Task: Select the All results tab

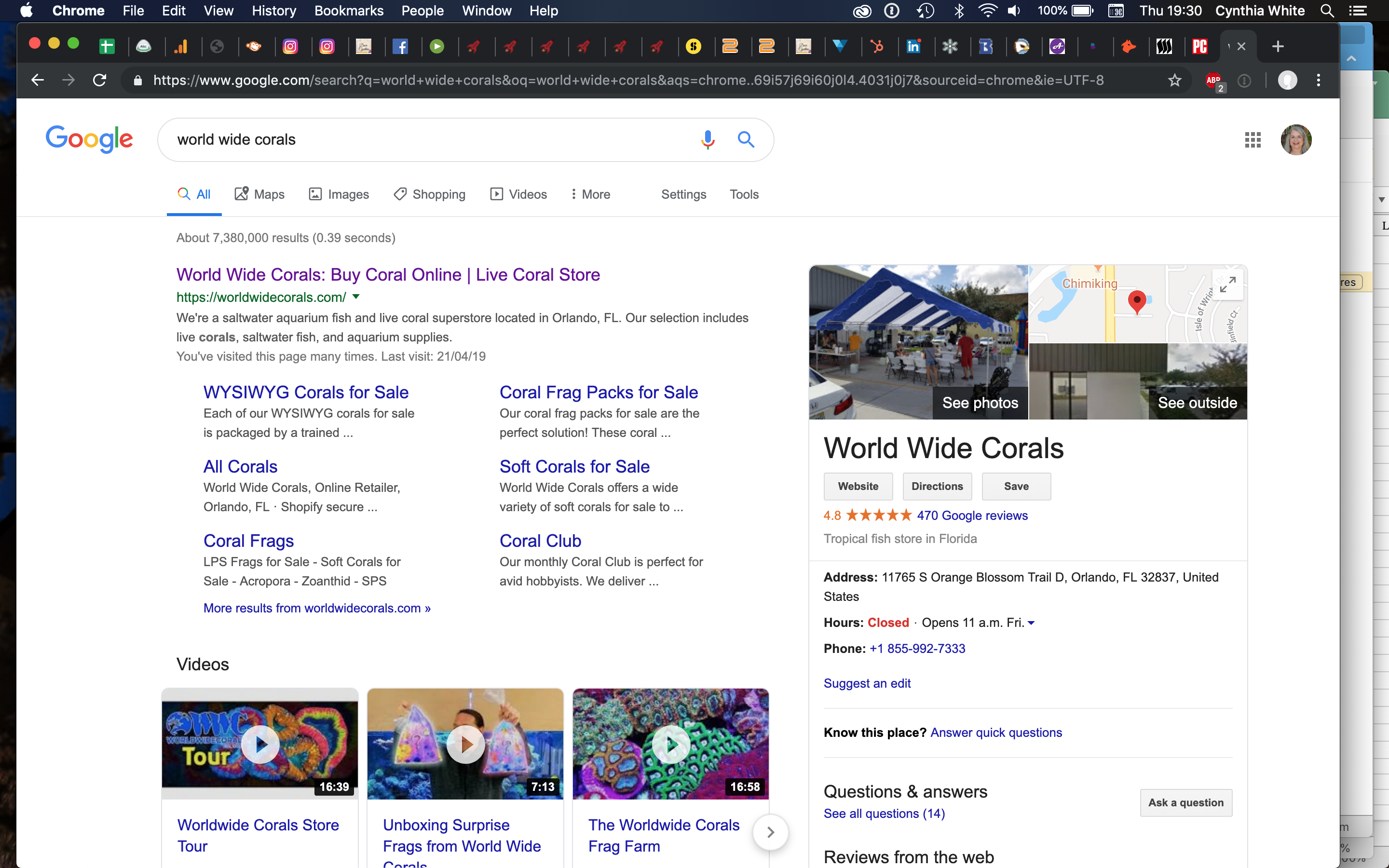Action: (x=194, y=194)
